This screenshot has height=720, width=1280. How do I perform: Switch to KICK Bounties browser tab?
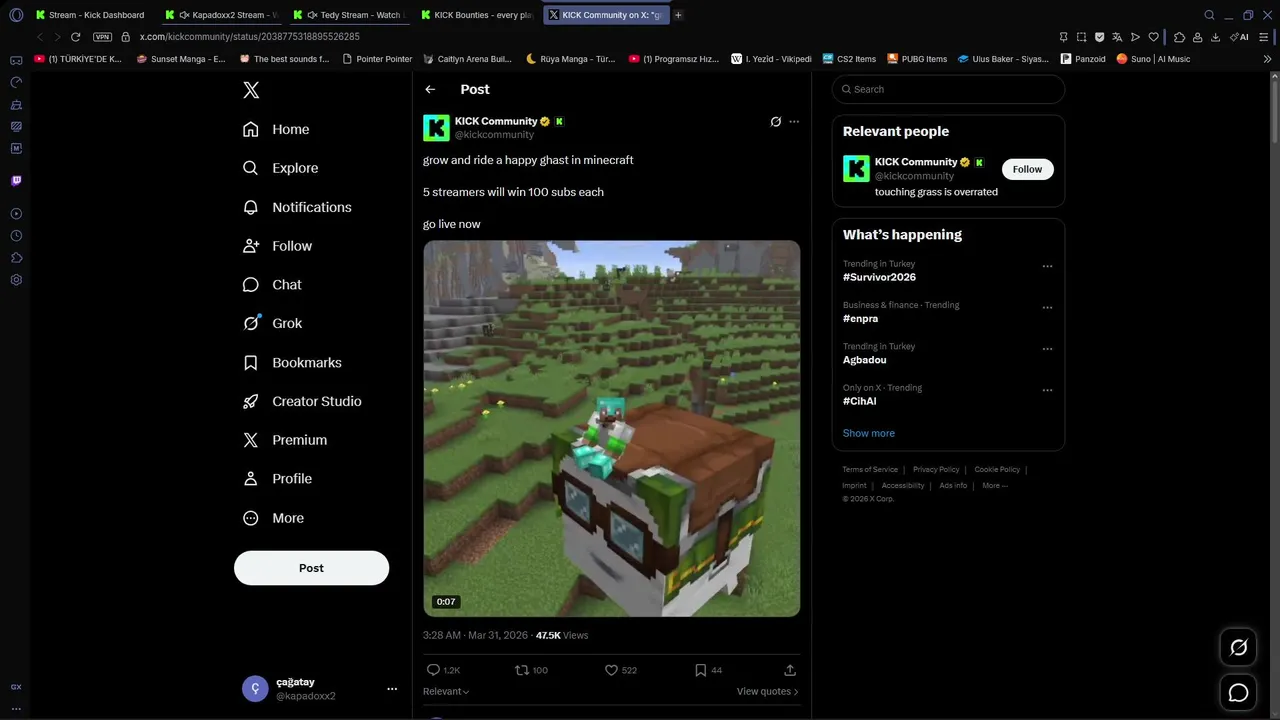pos(476,15)
